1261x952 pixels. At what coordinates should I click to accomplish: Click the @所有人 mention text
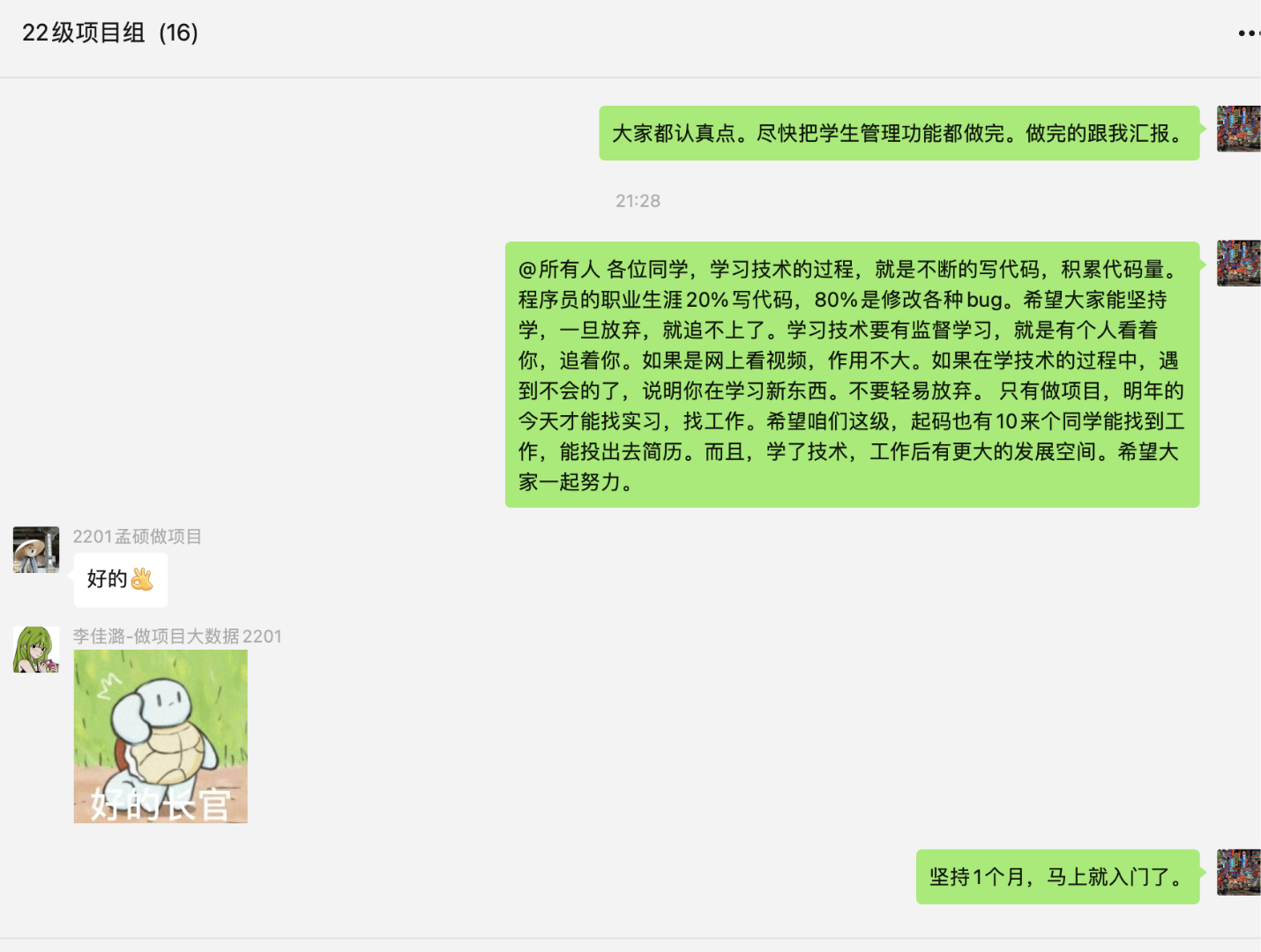point(559,270)
